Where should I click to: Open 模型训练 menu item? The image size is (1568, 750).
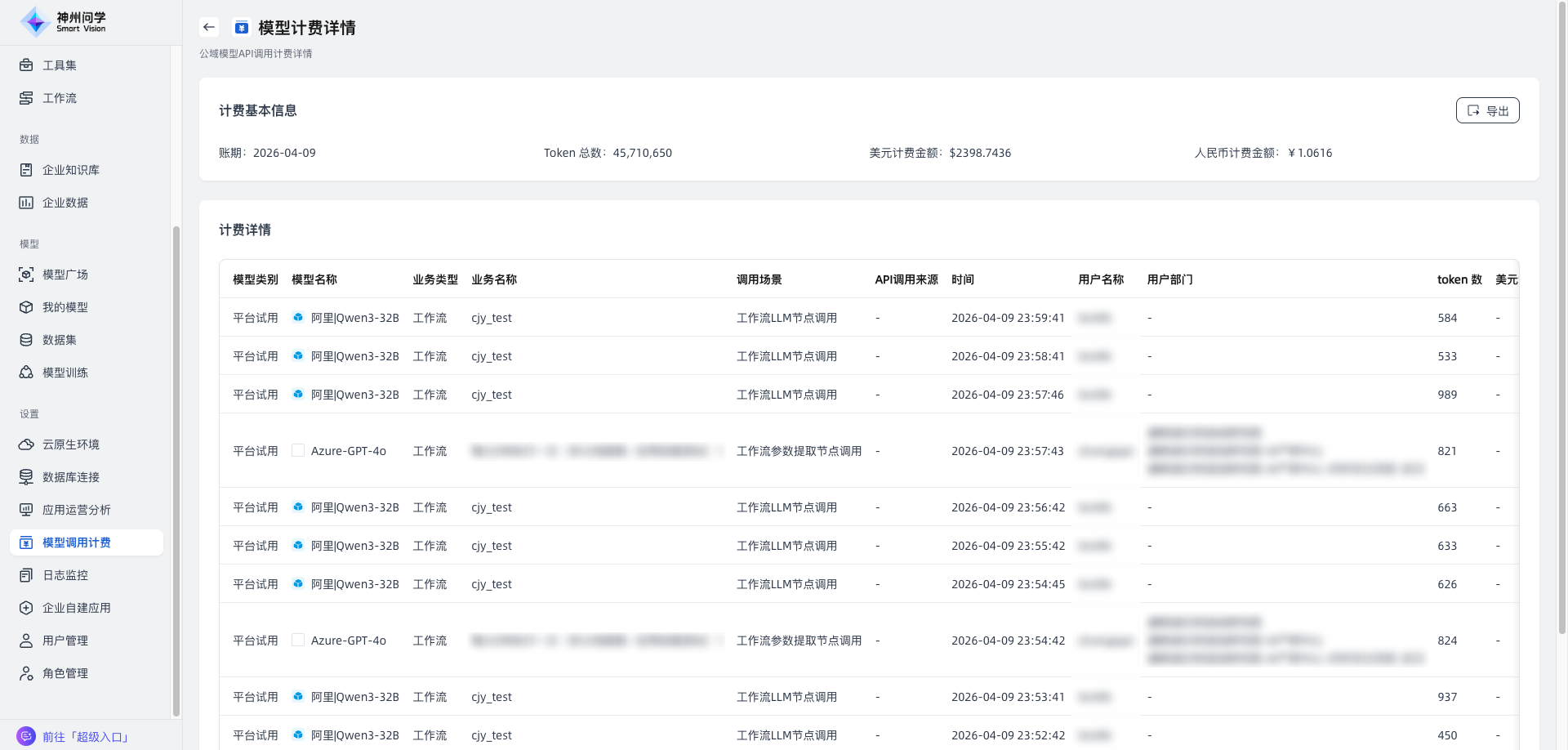click(65, 373)
